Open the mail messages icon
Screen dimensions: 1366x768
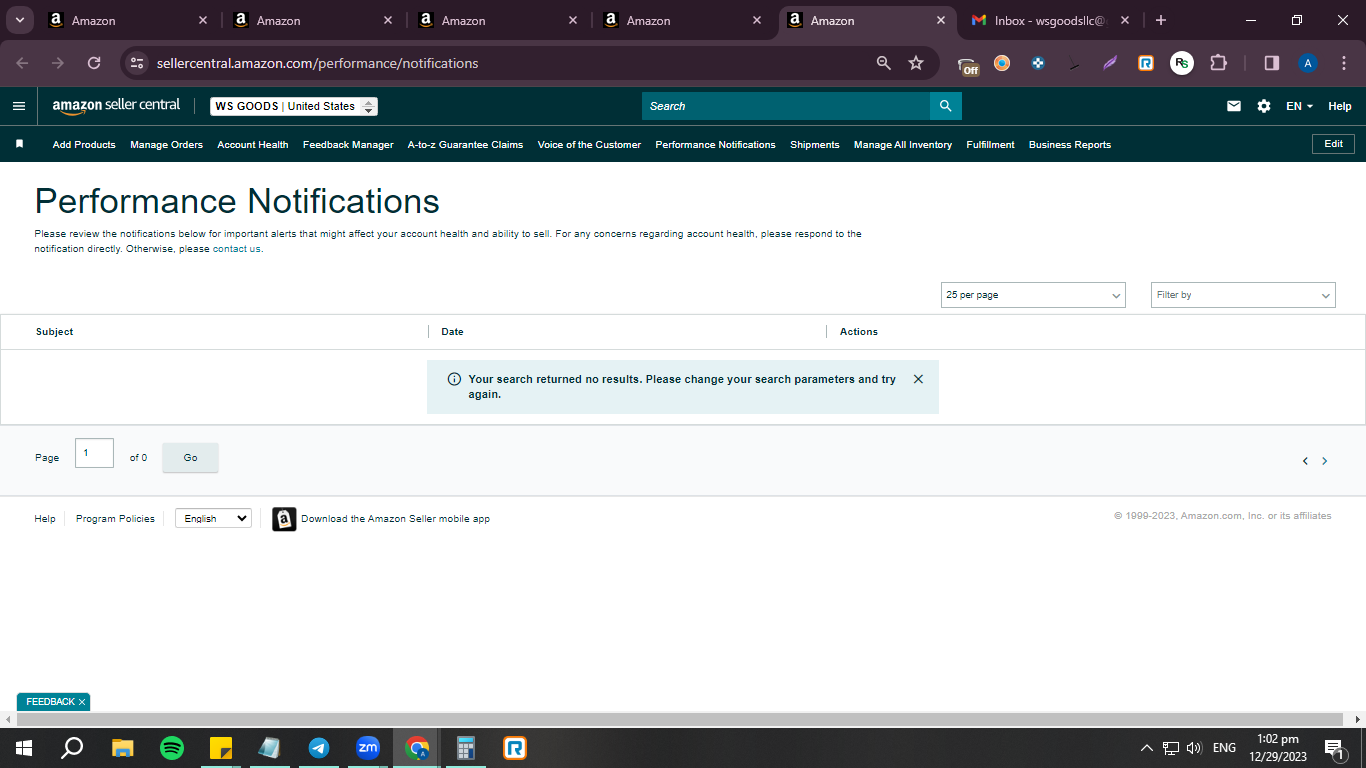(1234, 106)
